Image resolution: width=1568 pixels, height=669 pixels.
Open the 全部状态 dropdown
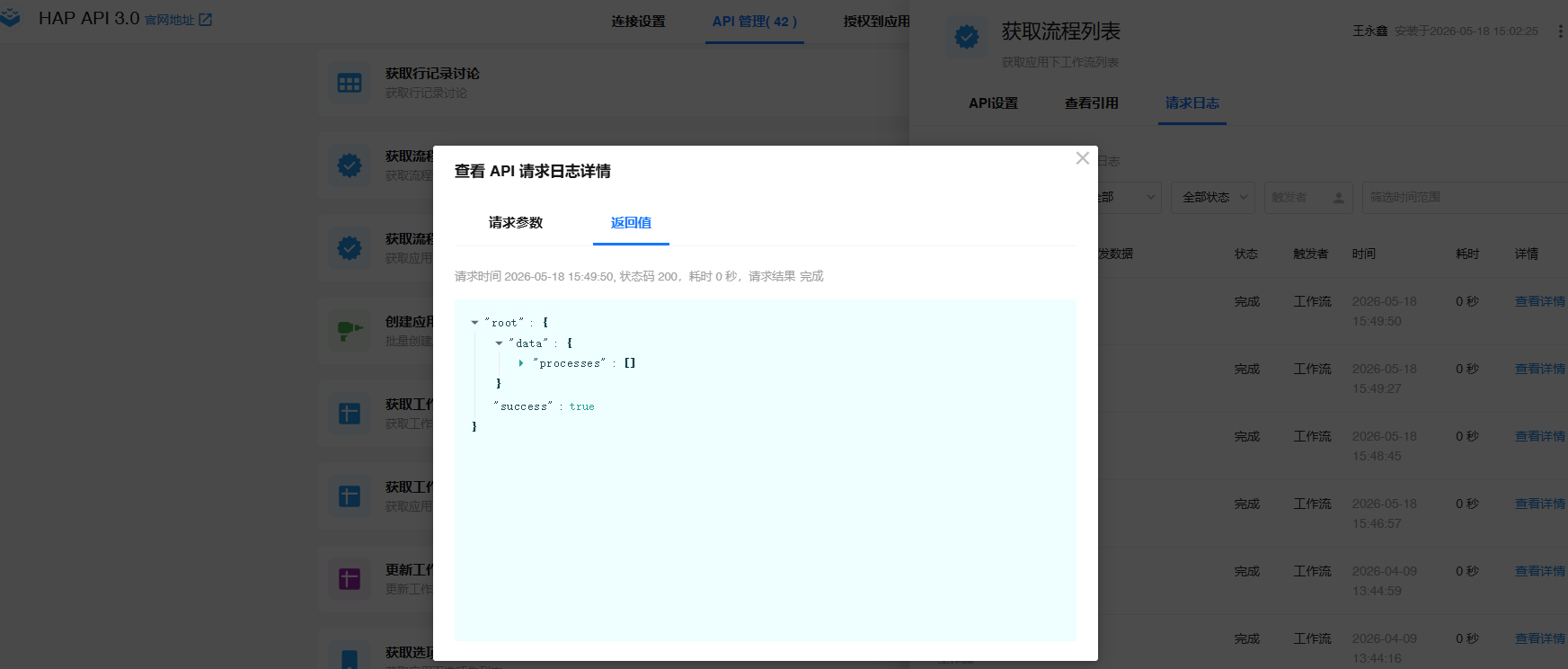pos(1213,198)
